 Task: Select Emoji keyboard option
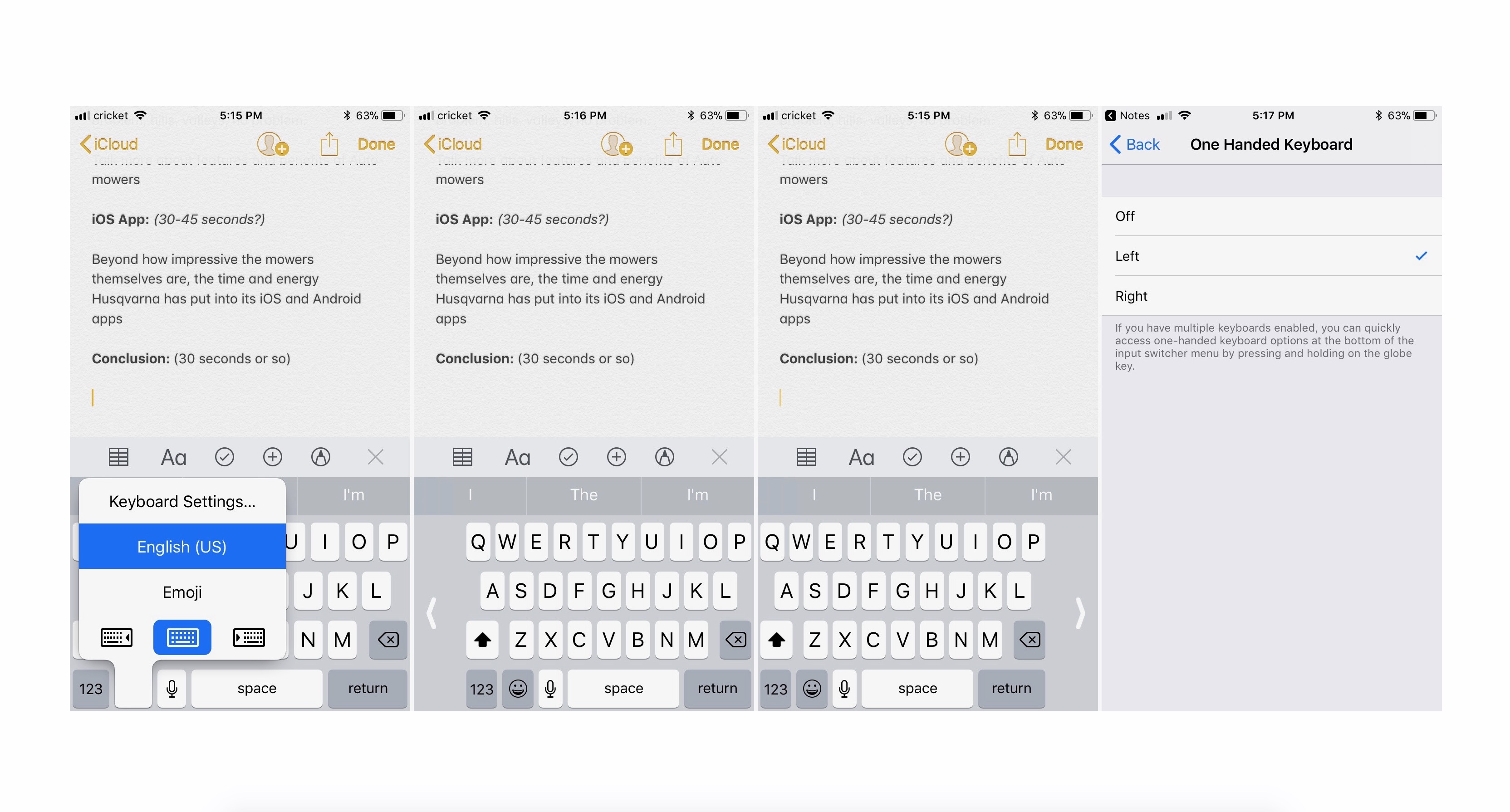[182, 592]
